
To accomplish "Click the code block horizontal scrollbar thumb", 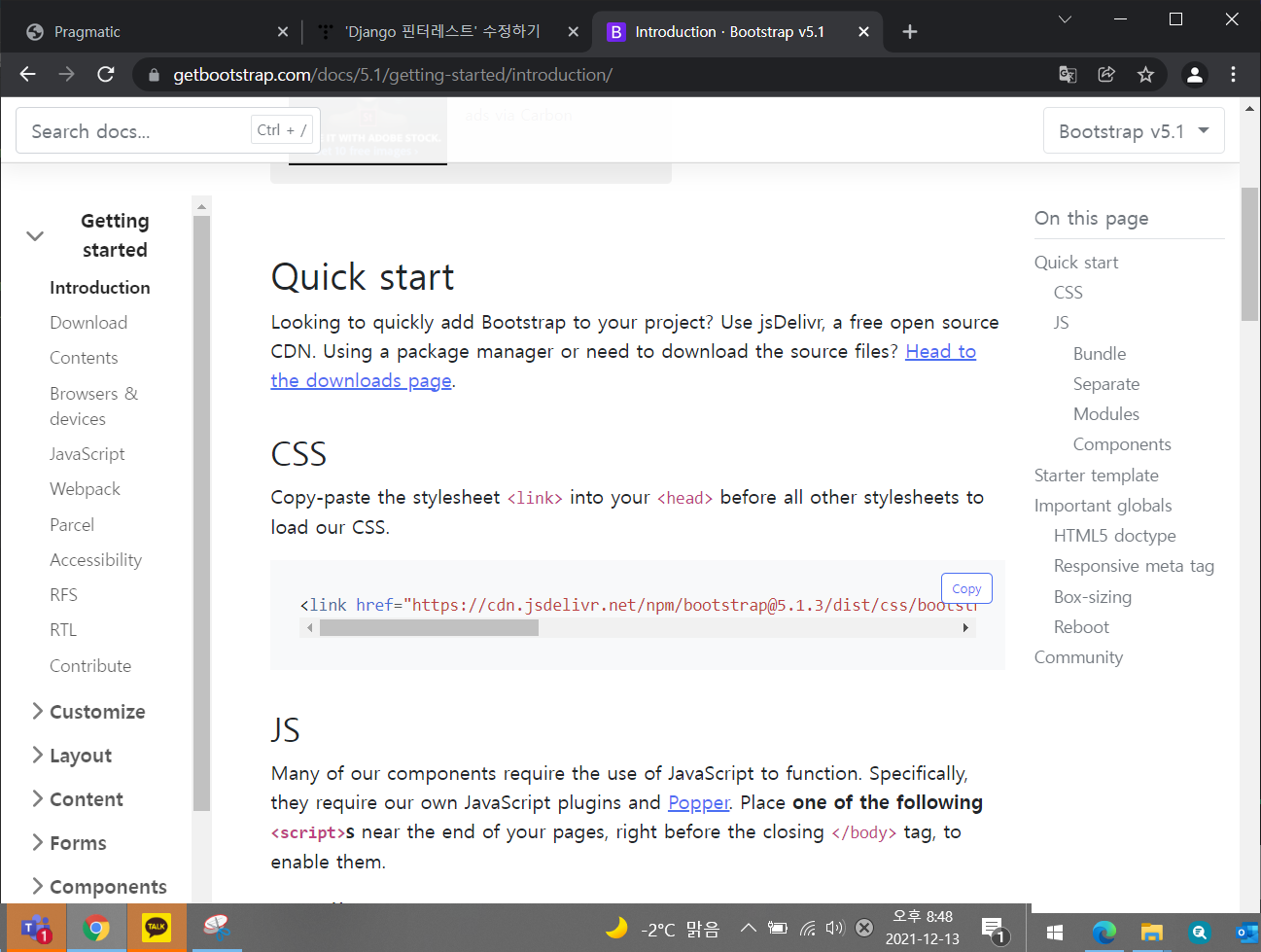I will coord(429,628).
